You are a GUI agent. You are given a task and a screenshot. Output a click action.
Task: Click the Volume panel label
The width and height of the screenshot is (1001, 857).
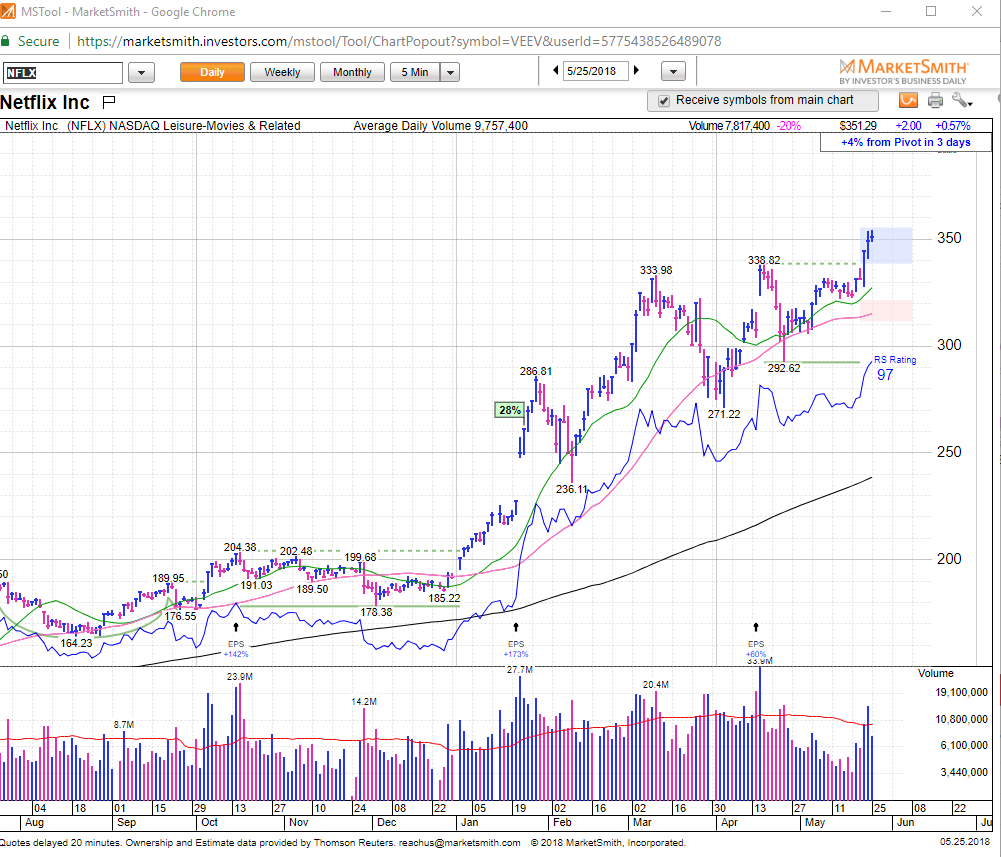click(935, 674)
